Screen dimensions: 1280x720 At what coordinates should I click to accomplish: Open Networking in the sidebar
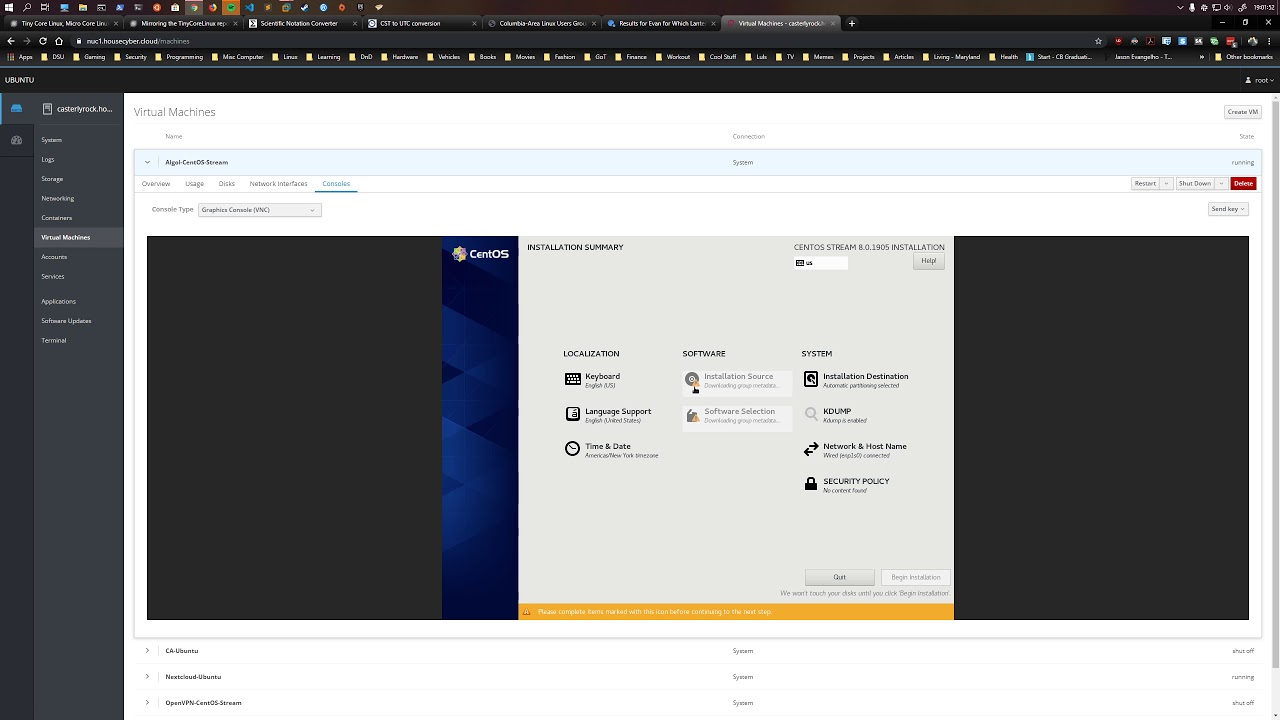pos(57,198)
